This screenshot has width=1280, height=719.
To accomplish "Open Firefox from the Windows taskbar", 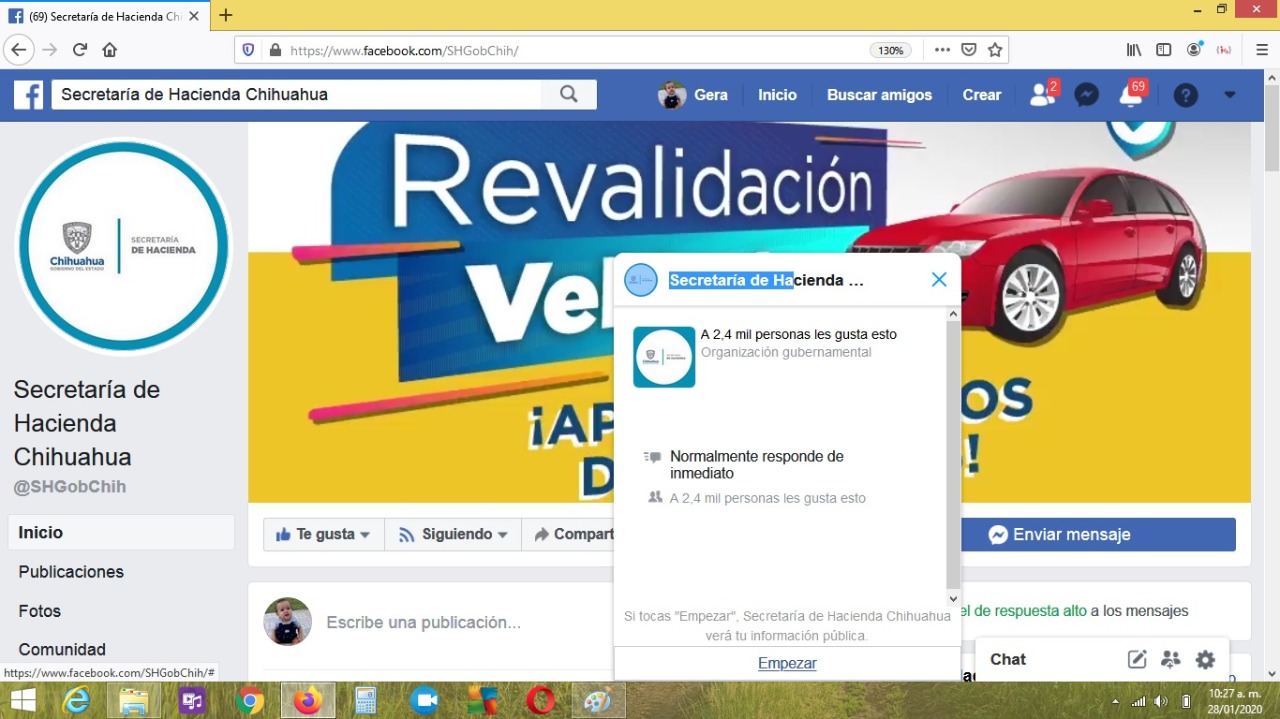I will coord(307,701).
